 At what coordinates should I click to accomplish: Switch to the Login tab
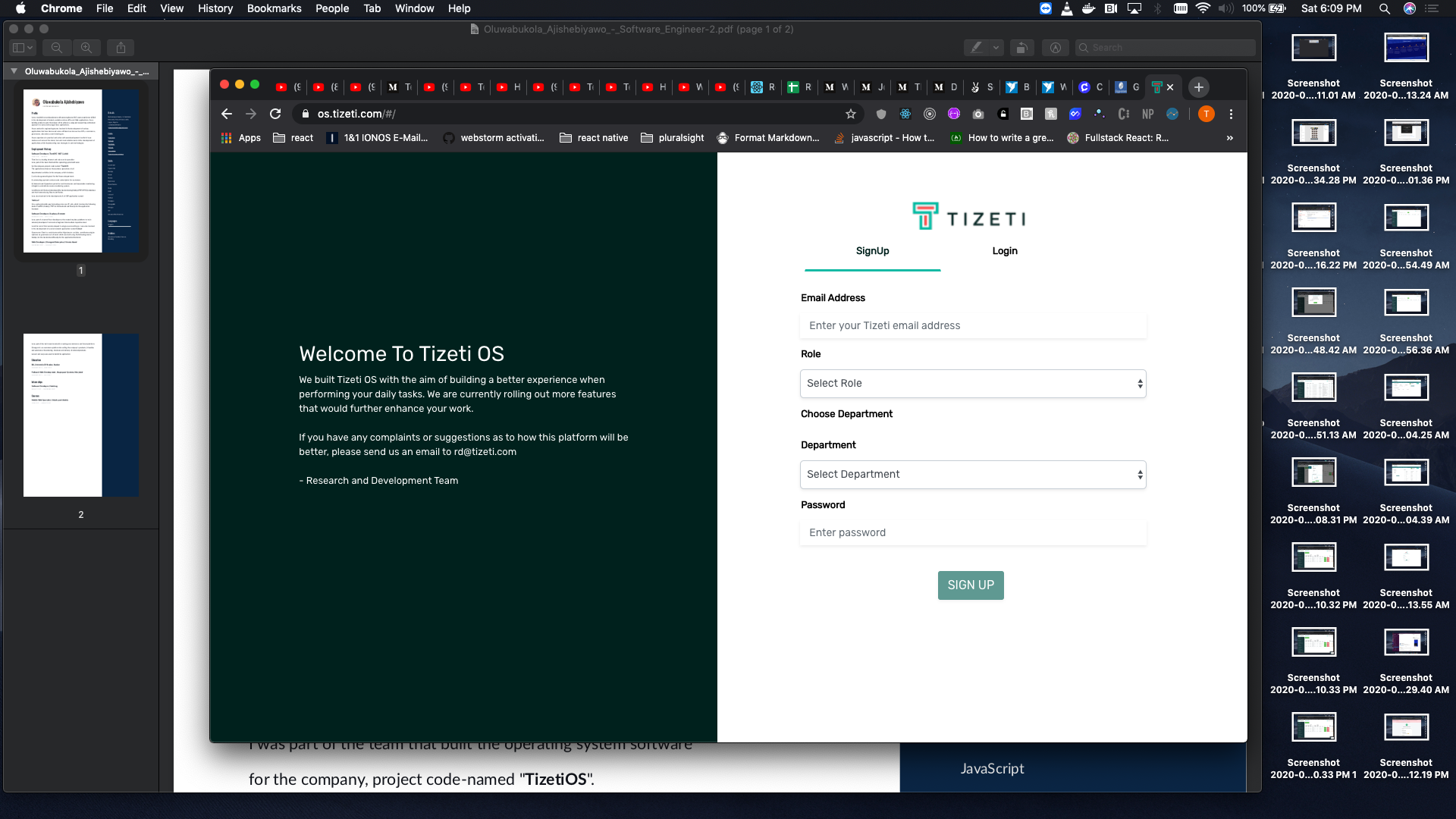pyautogui.click(x=1005, y=251)
